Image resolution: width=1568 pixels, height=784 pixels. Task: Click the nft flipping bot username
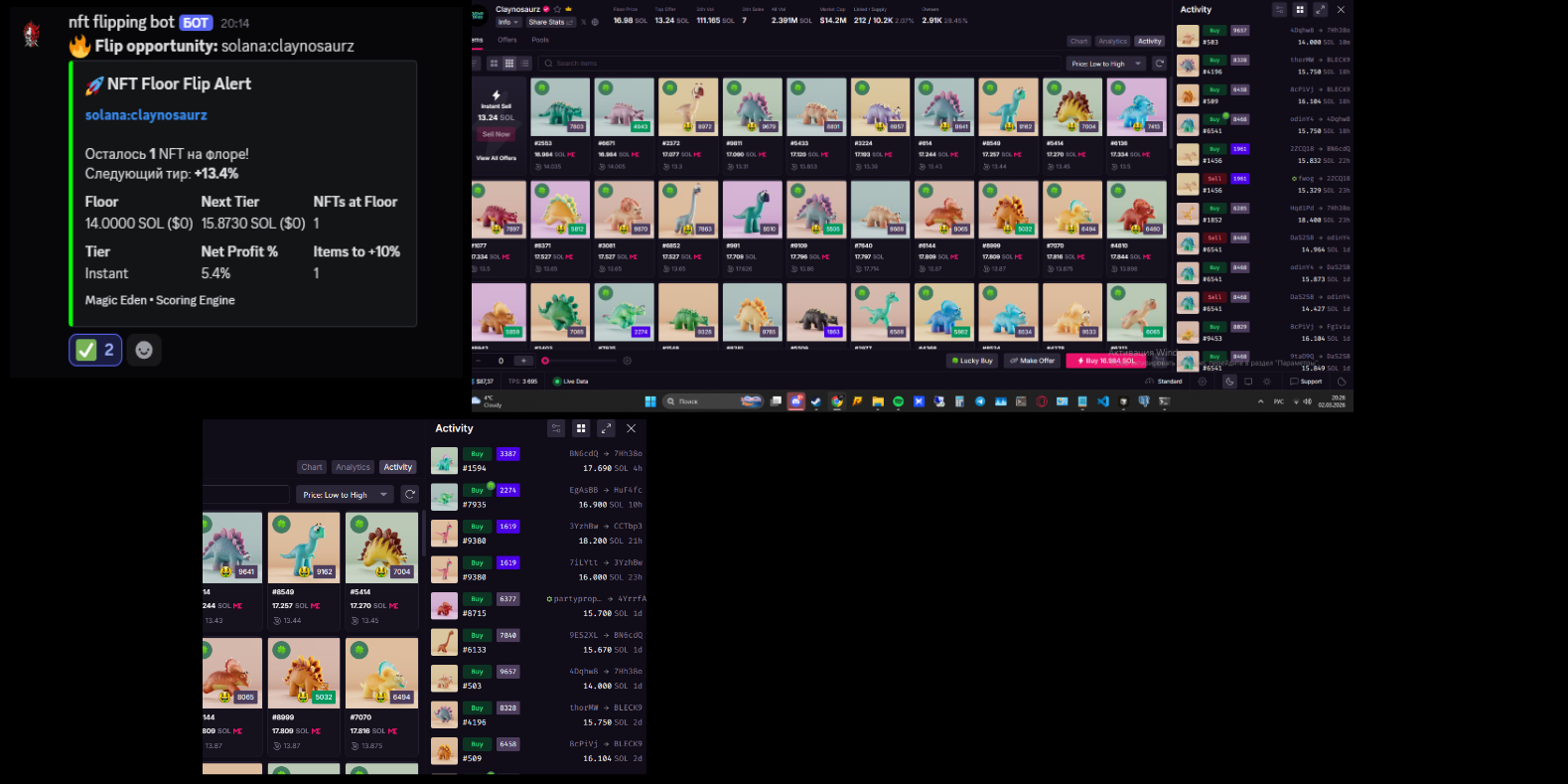(x=121, y=22)
